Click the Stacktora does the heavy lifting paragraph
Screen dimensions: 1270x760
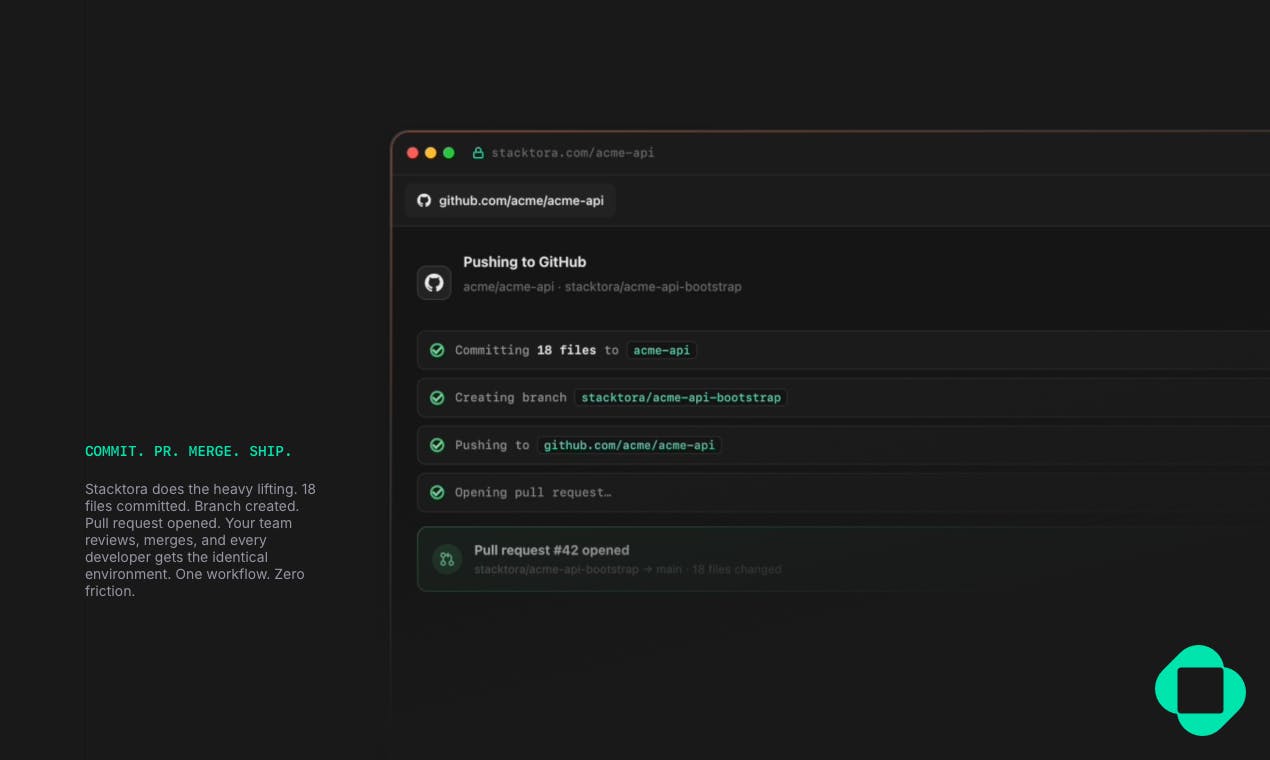(x=201, y=540)
